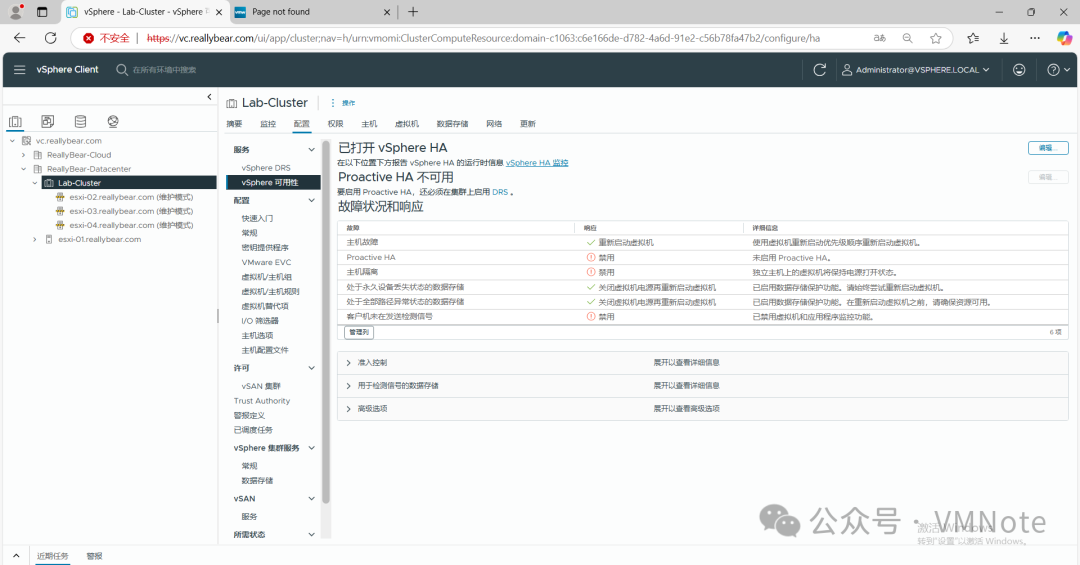This screenshot has height=565, width=1080.
Task: Open the 数据存储 tab
Action: click(x=452, y=124)
